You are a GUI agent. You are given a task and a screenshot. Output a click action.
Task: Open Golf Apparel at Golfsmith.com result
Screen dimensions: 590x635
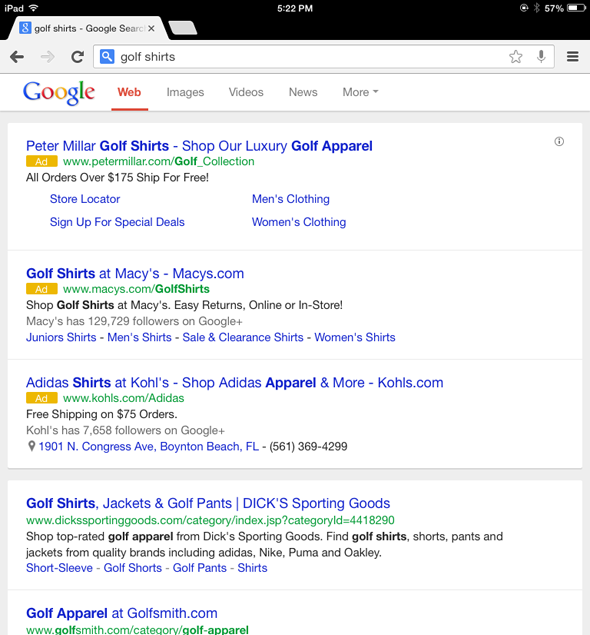pos(121,613)
